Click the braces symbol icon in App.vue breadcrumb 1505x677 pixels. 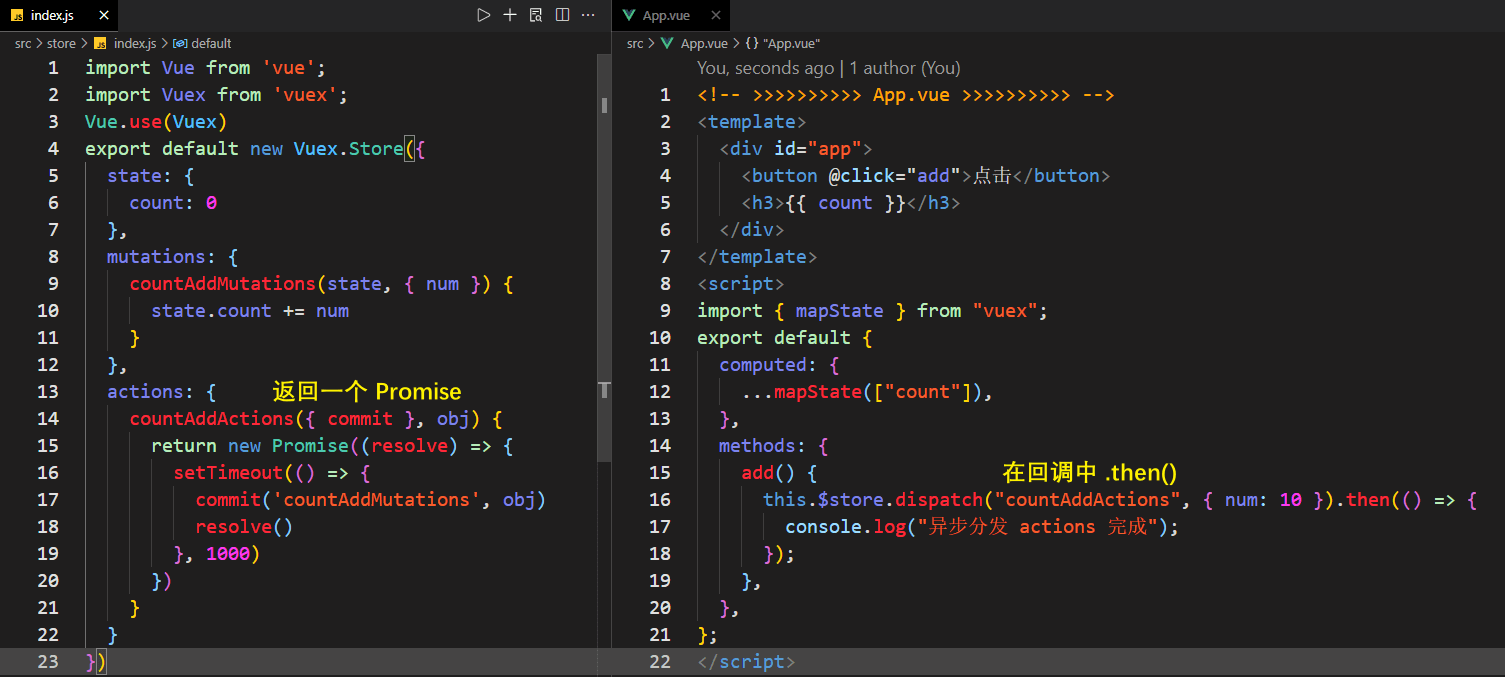[751, 43]
